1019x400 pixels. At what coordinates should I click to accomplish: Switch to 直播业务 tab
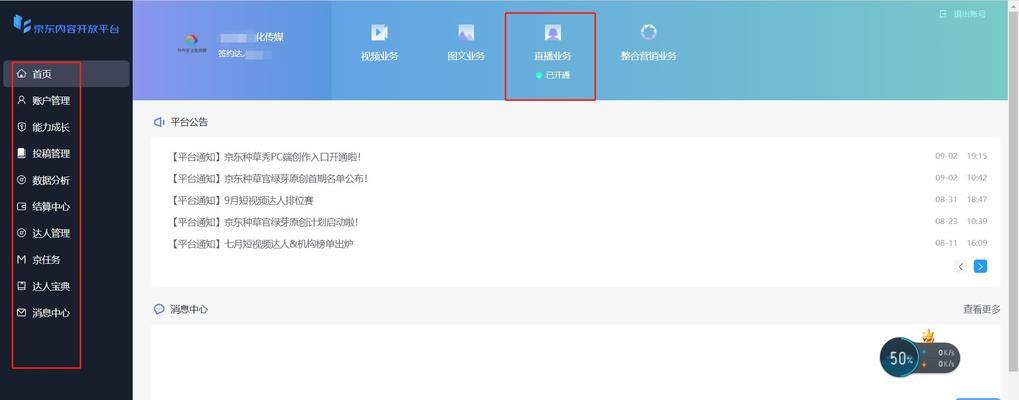click(552, 56)
